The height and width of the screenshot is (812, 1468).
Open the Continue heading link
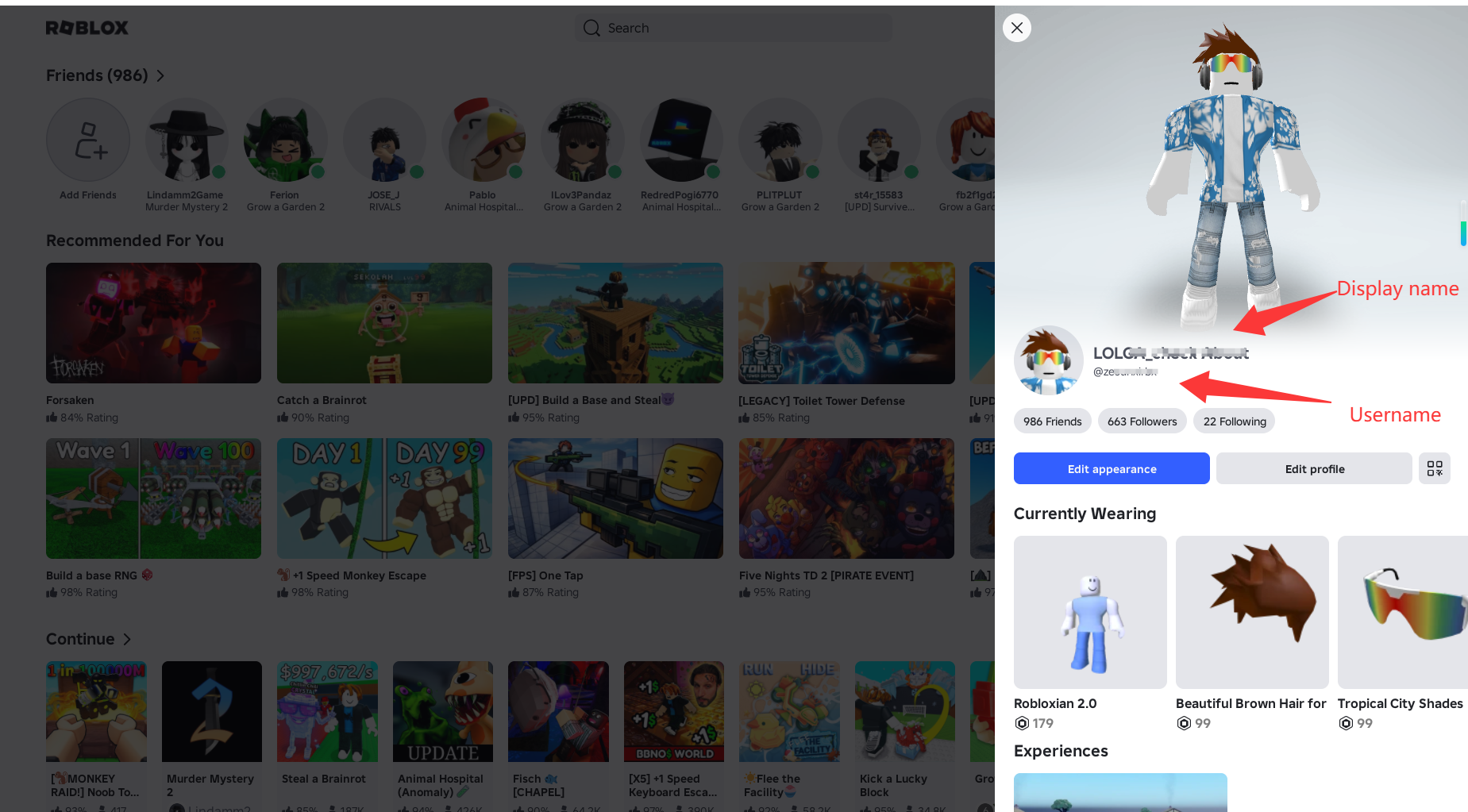(x=80, y=639)
